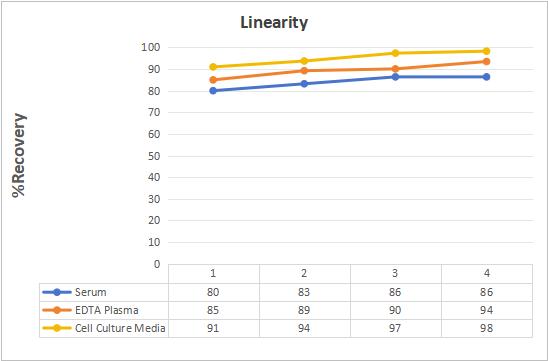
Task: Select the Serum table cell showing 80
Action: pyautogui.click(x=213, y=292)
